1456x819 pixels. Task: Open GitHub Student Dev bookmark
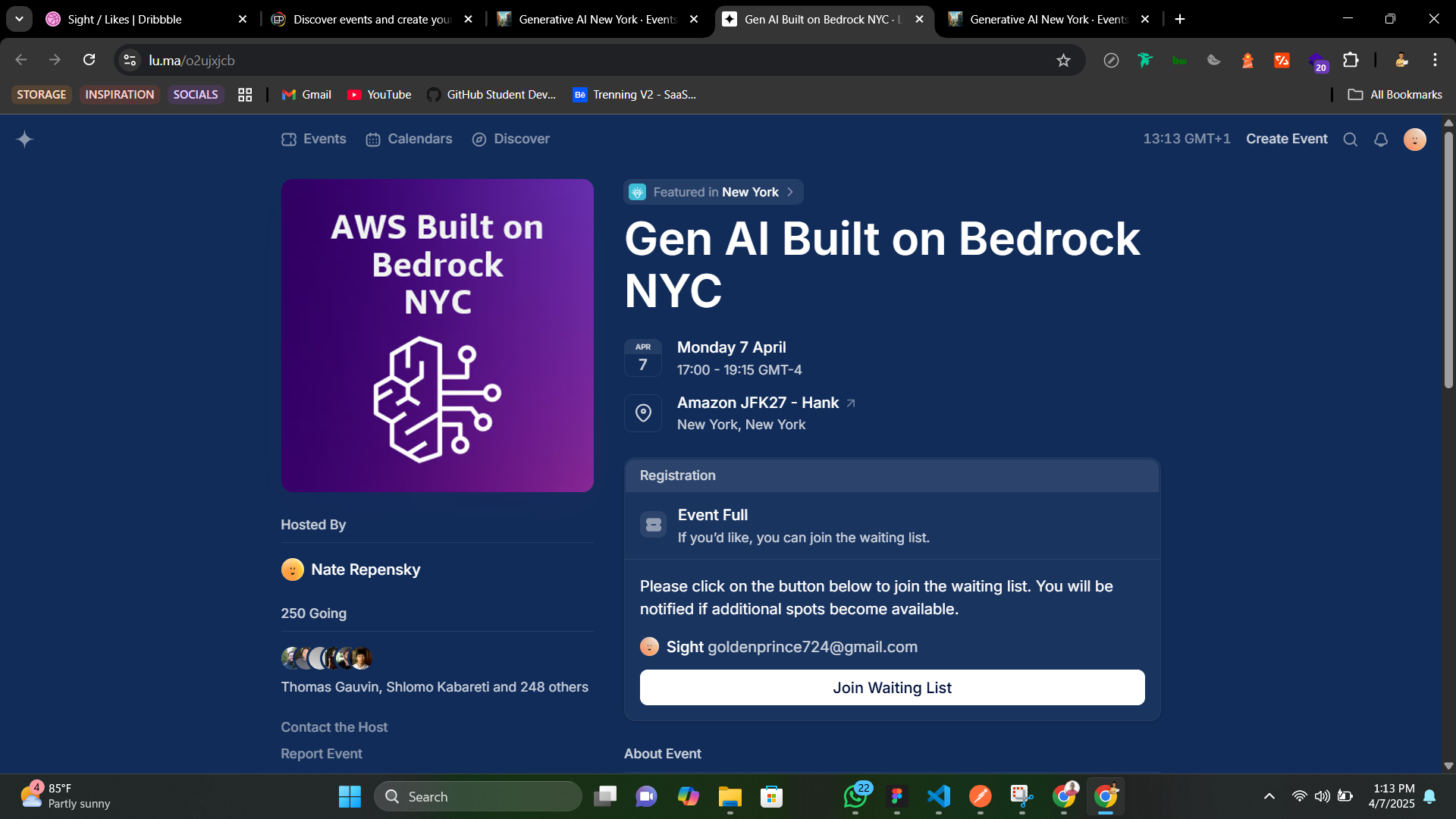coord(491,95)
